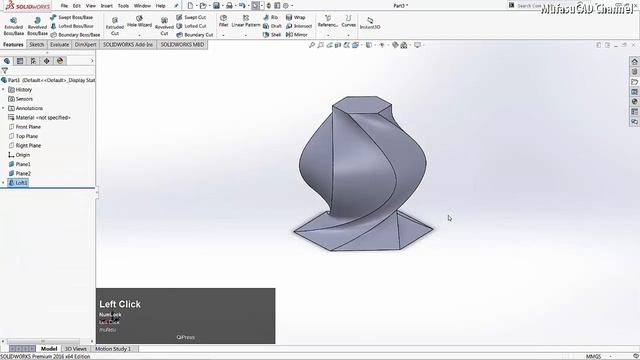Screen dimensions: 640x360
Task: Click the New document icon
Action: 190,6
